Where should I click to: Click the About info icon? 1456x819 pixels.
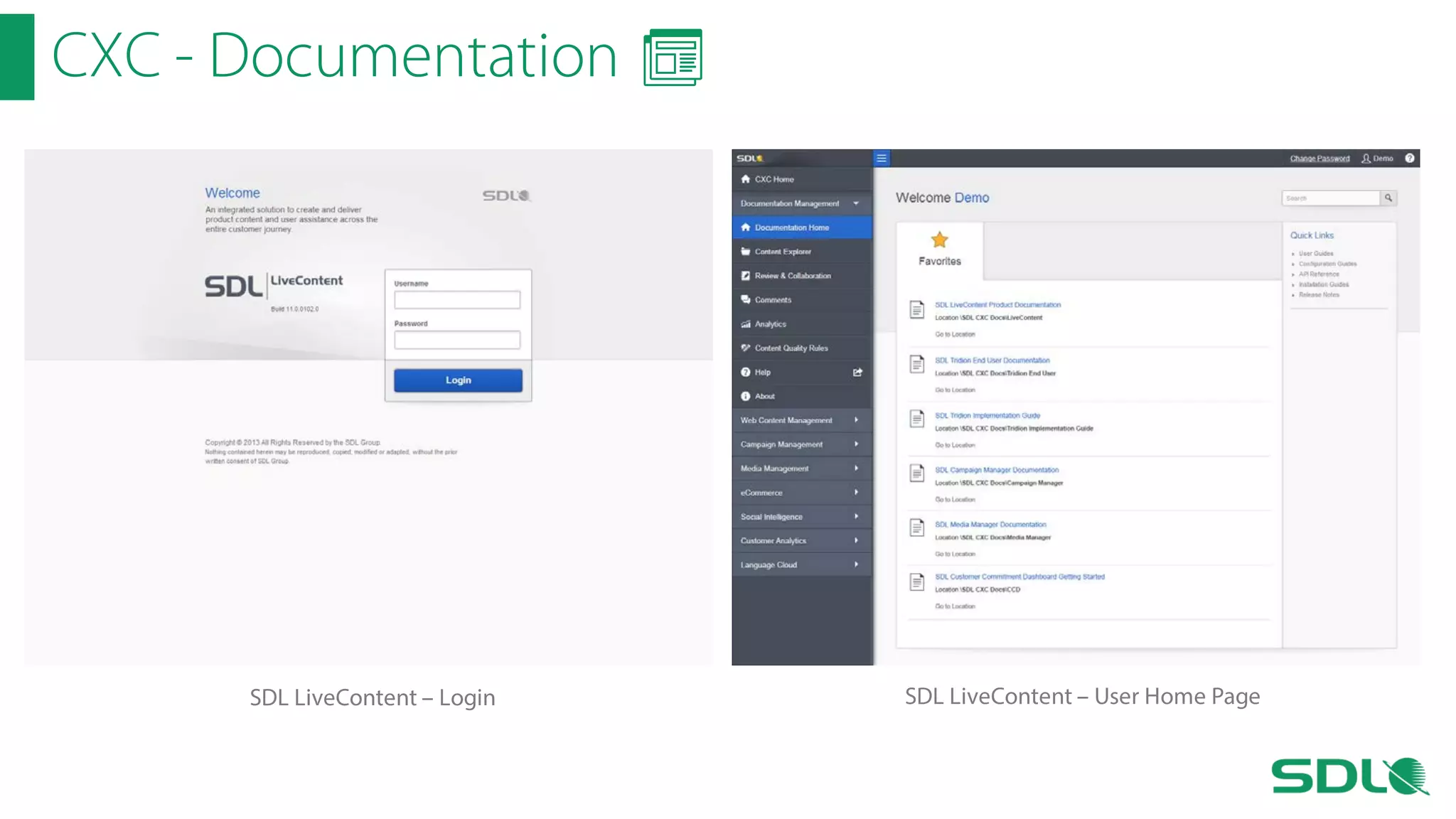click(746, 397)
